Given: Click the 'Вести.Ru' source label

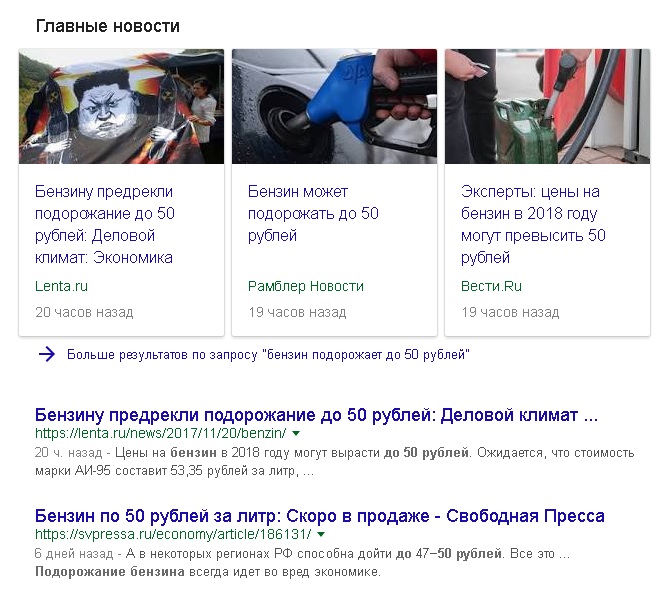Looking at the screenshot, I should [x=491, y=286].
